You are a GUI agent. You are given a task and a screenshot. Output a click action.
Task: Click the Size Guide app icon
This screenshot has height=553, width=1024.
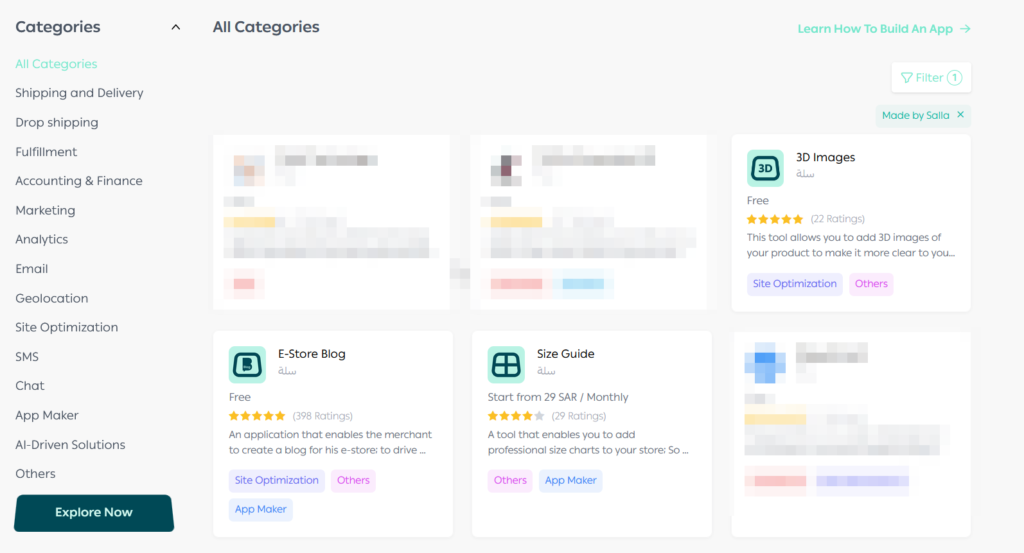(x=506, y=365)
